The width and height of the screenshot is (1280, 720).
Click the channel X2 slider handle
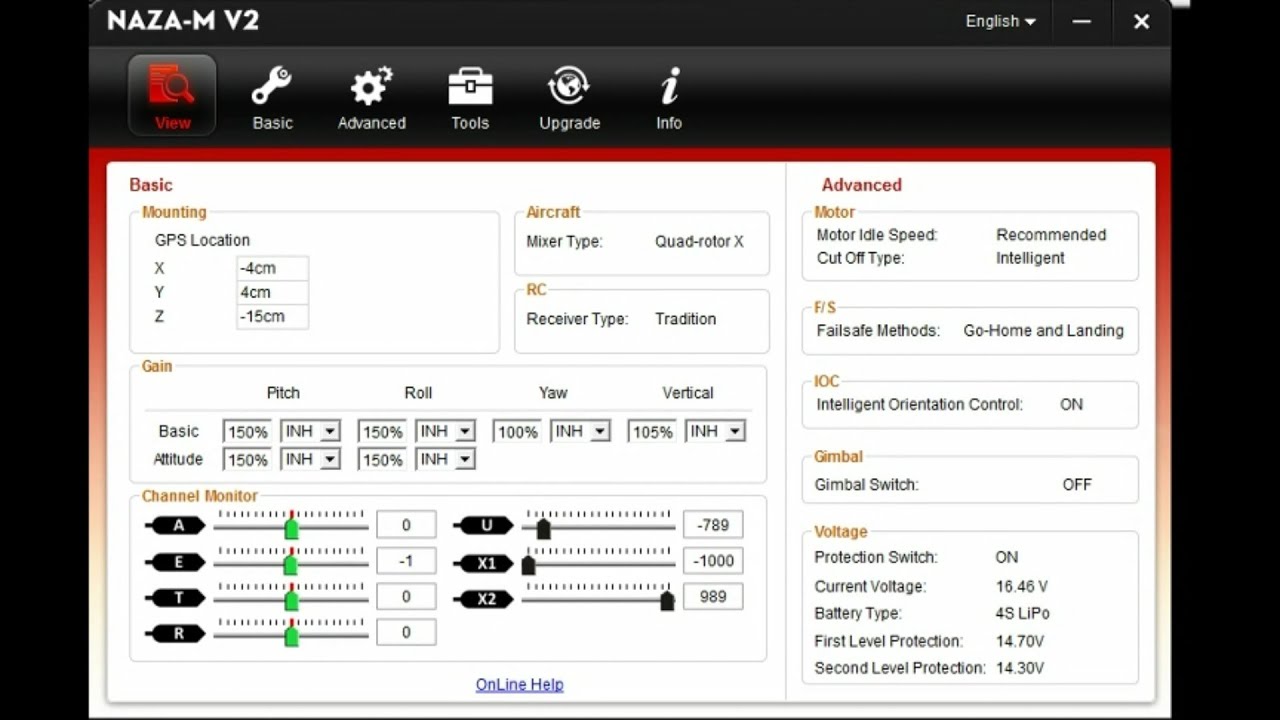(x=667, y=600)
